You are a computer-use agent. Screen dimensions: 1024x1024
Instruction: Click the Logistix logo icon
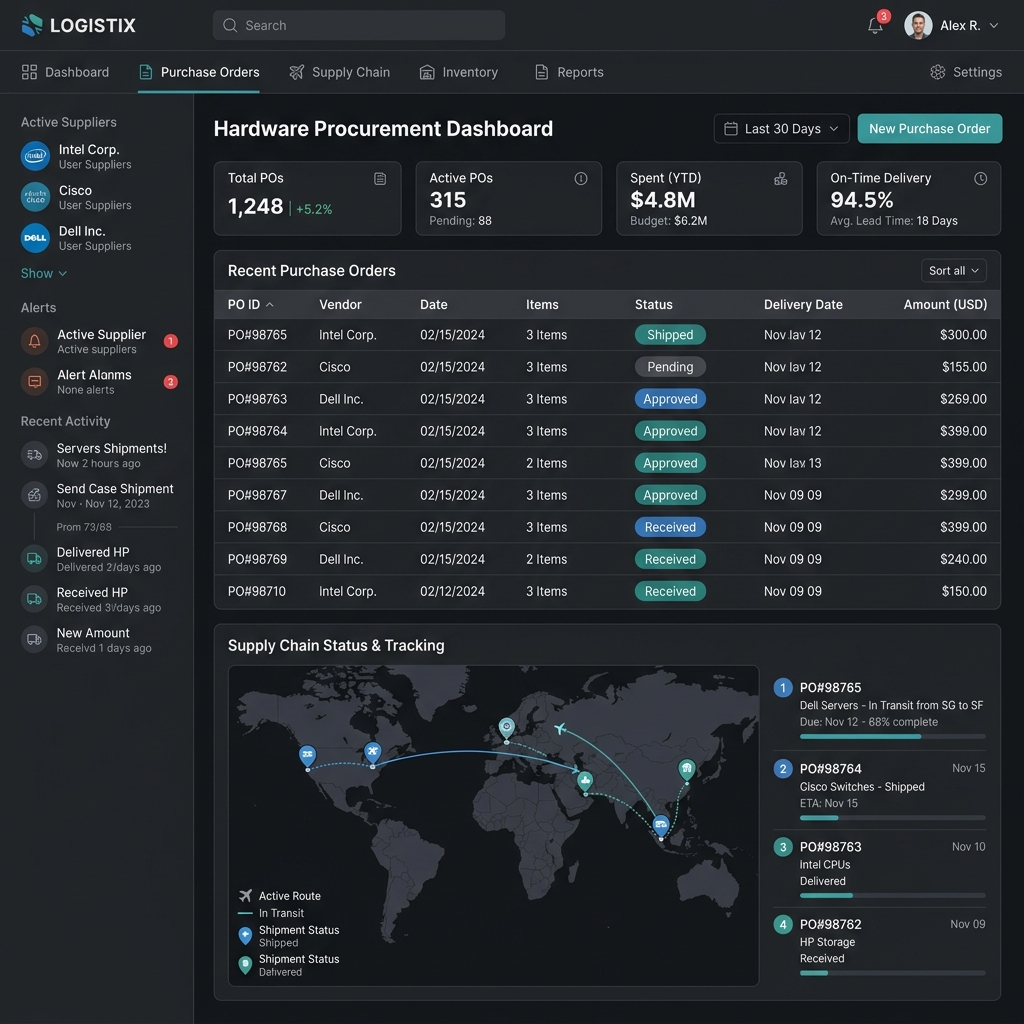[32, 25]
